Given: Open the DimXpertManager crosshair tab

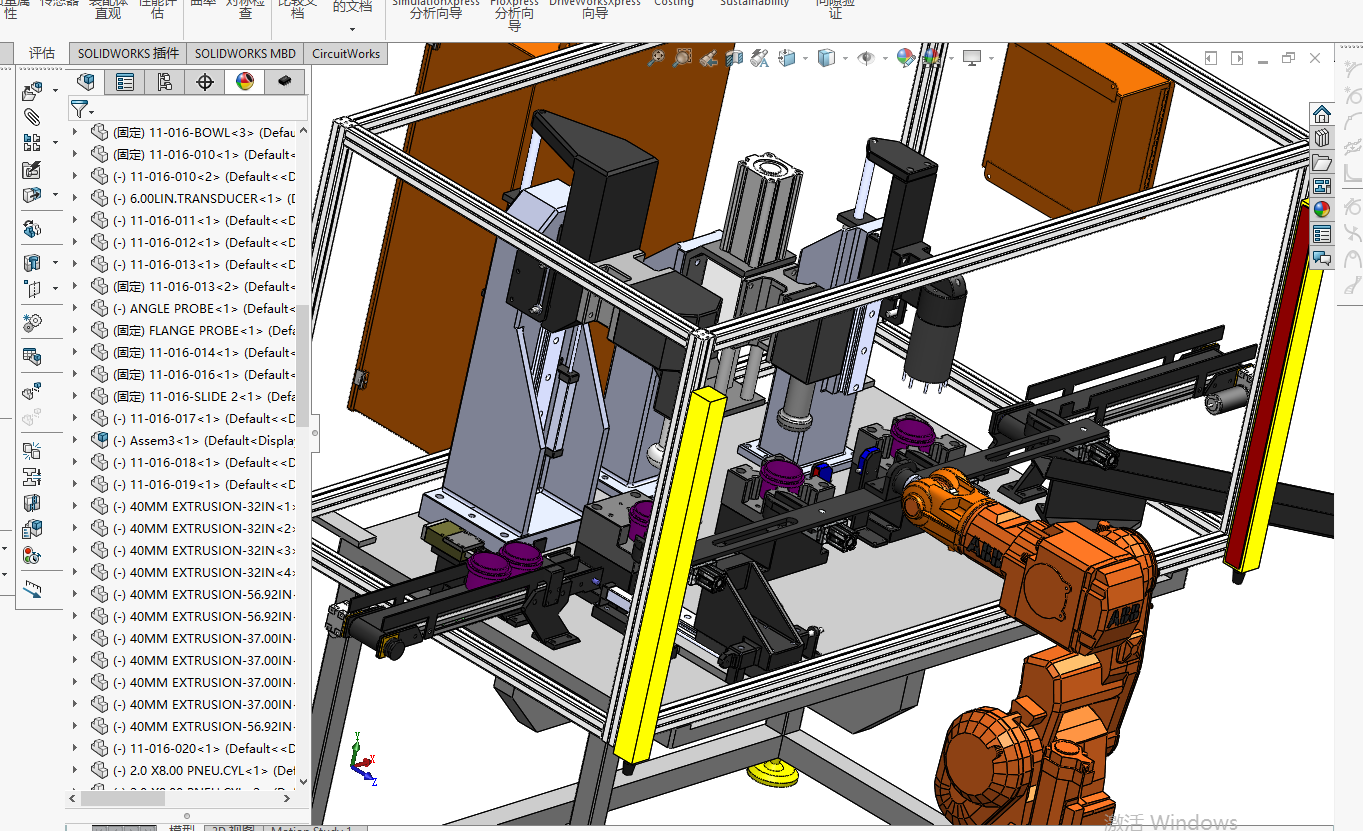Looking at the screenshot, I should click(x=205, y=82).
